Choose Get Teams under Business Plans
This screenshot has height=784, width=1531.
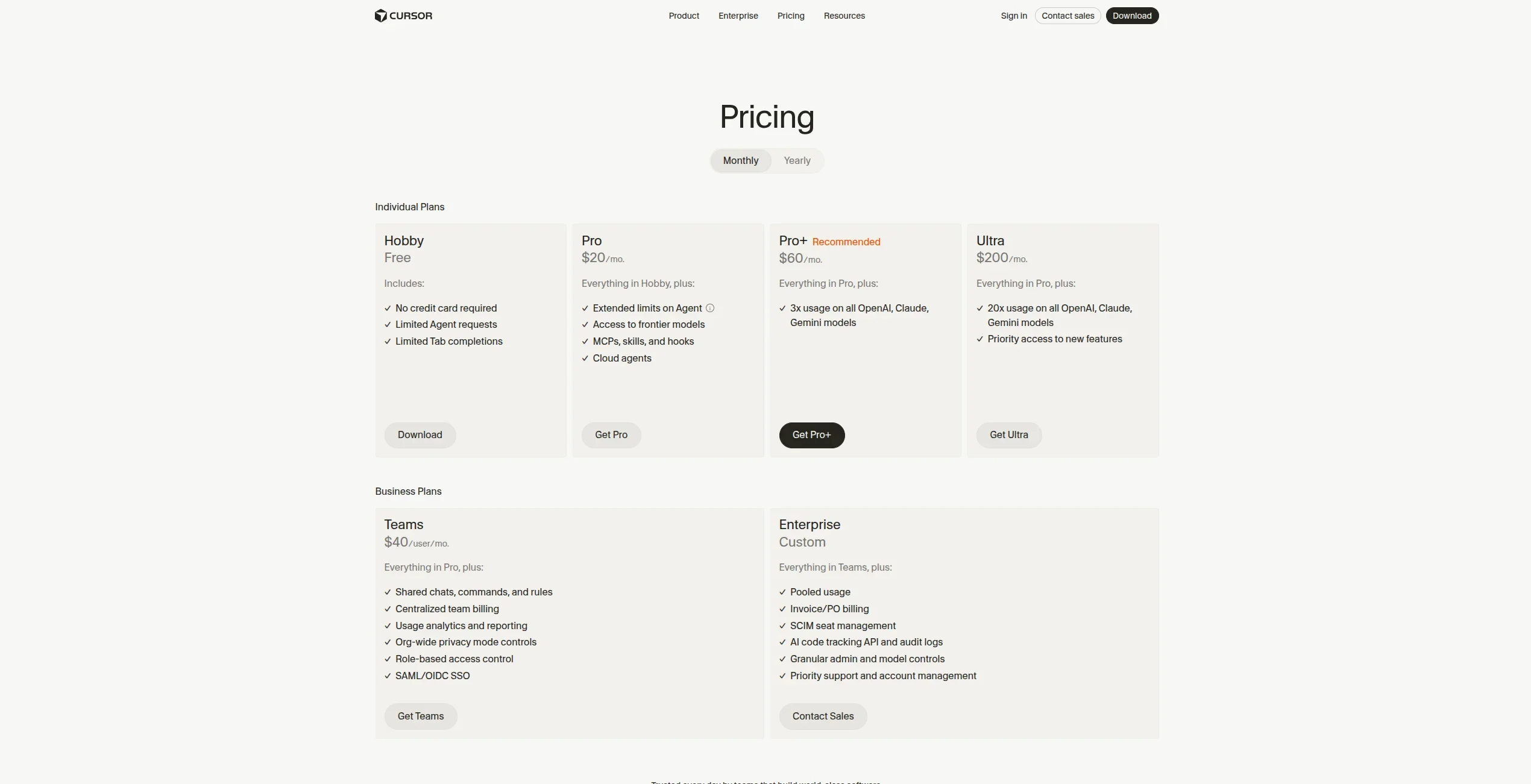[420, 716]
